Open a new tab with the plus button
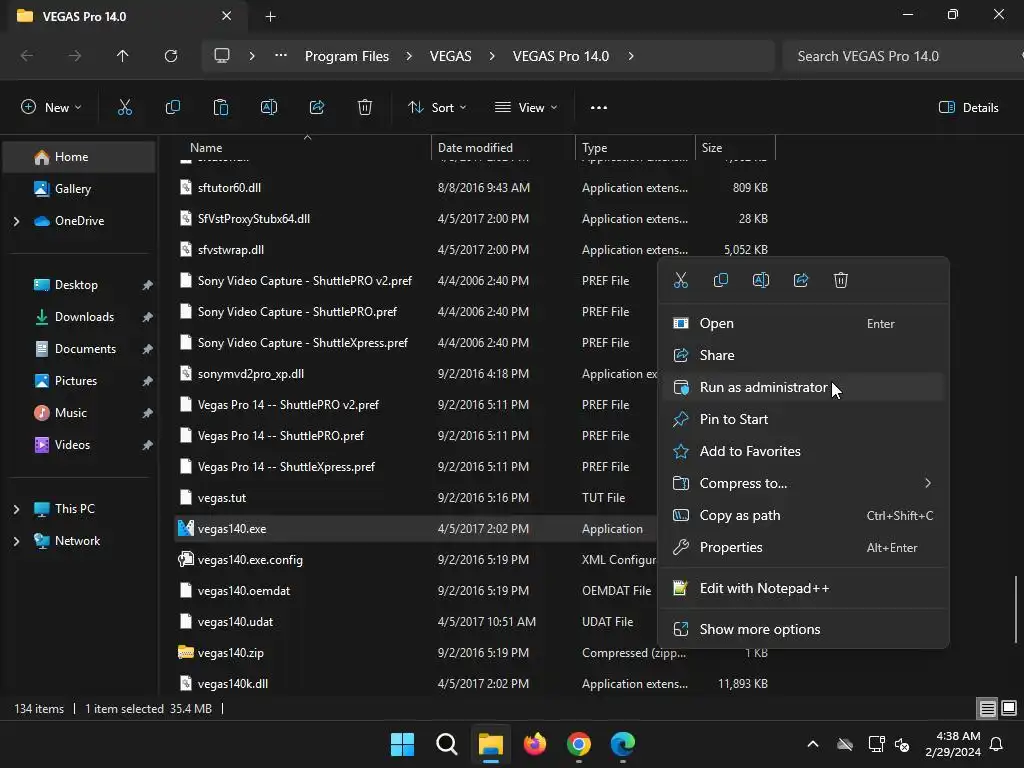This screenshot has height=768, width=1024. (x=270, y=17)
